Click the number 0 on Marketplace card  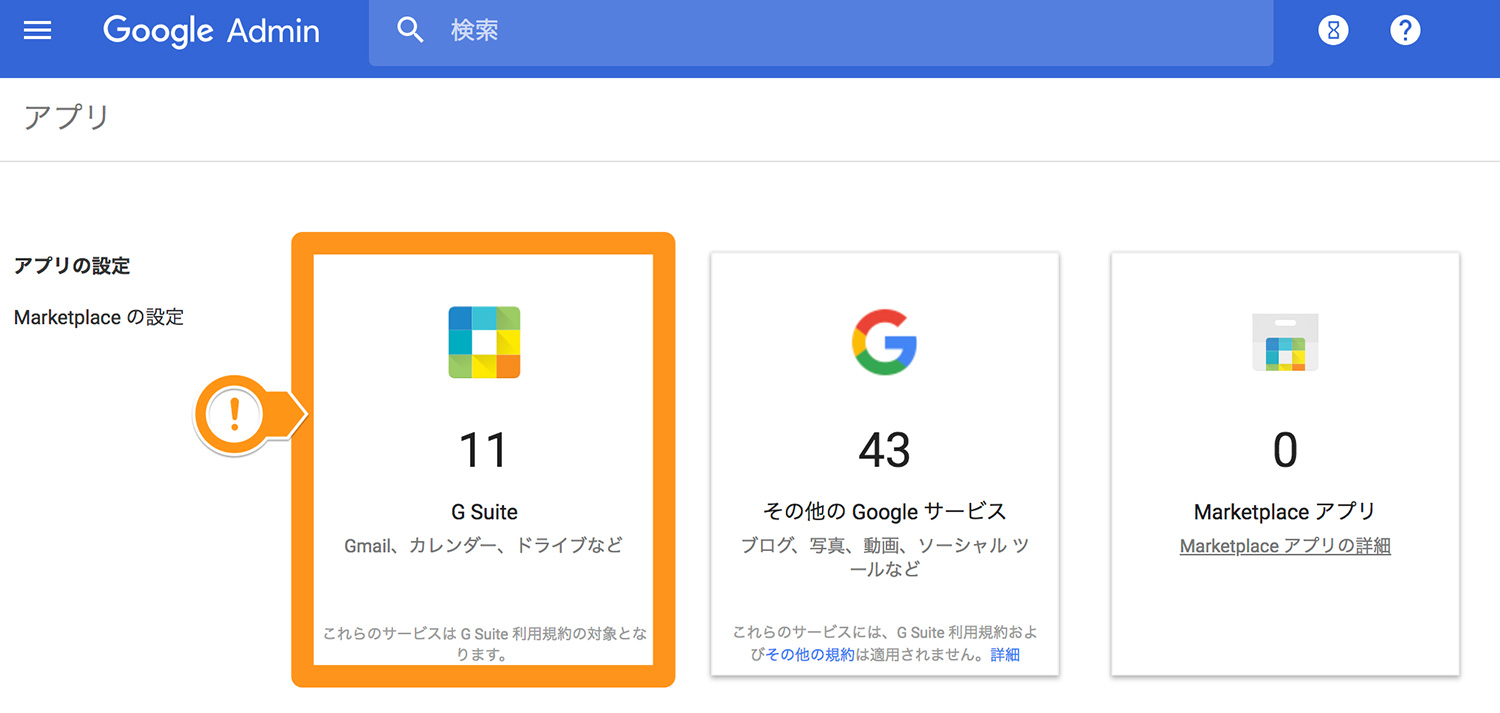[x=1285, y=450]
